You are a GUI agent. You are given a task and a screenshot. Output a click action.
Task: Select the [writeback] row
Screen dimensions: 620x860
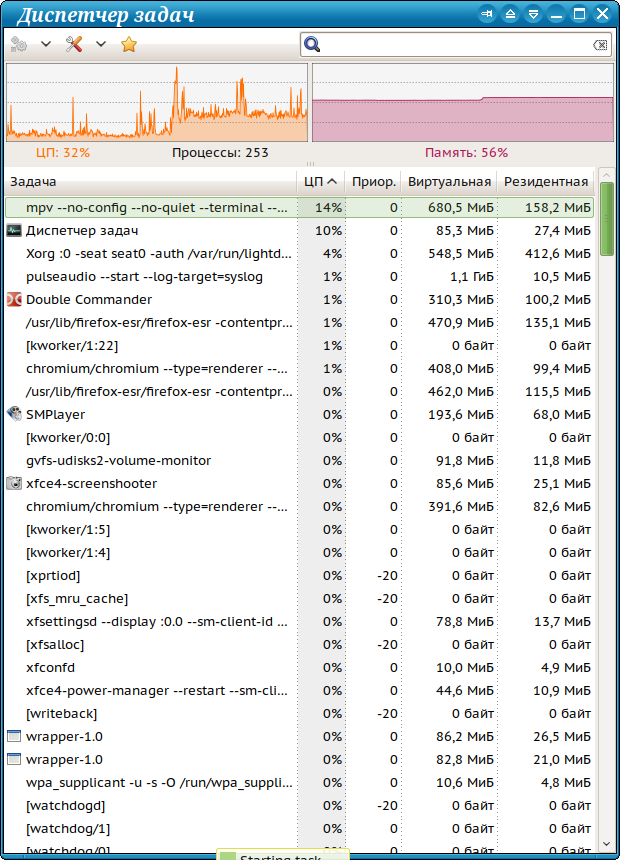click(x=300, y=714)
